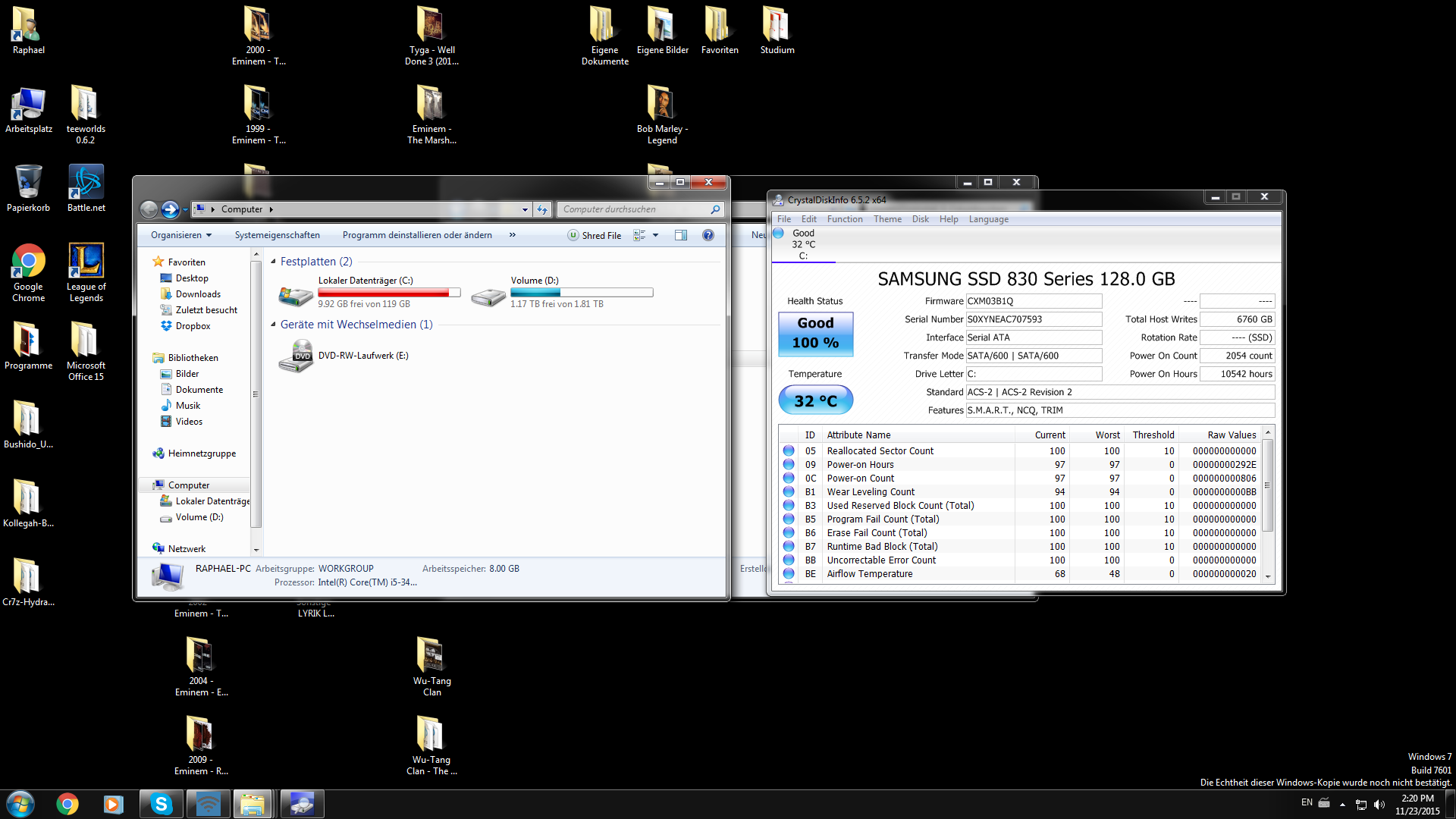Select the C: disk tab status icon
The width and height of the screenshot is (1456, 819).
pyautogui.click(x=778, y=234)
